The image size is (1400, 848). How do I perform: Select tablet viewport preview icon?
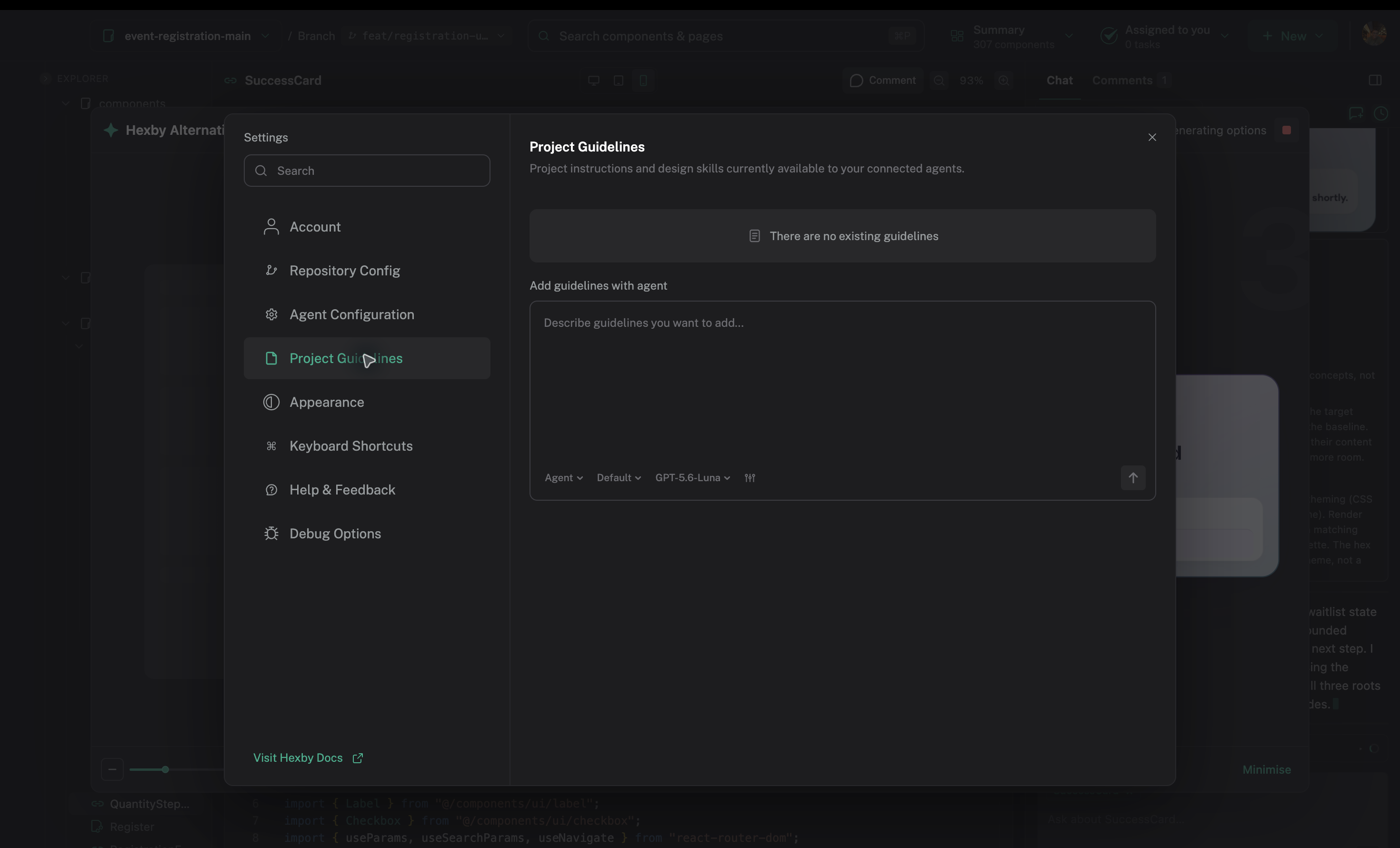coord(618,80)
